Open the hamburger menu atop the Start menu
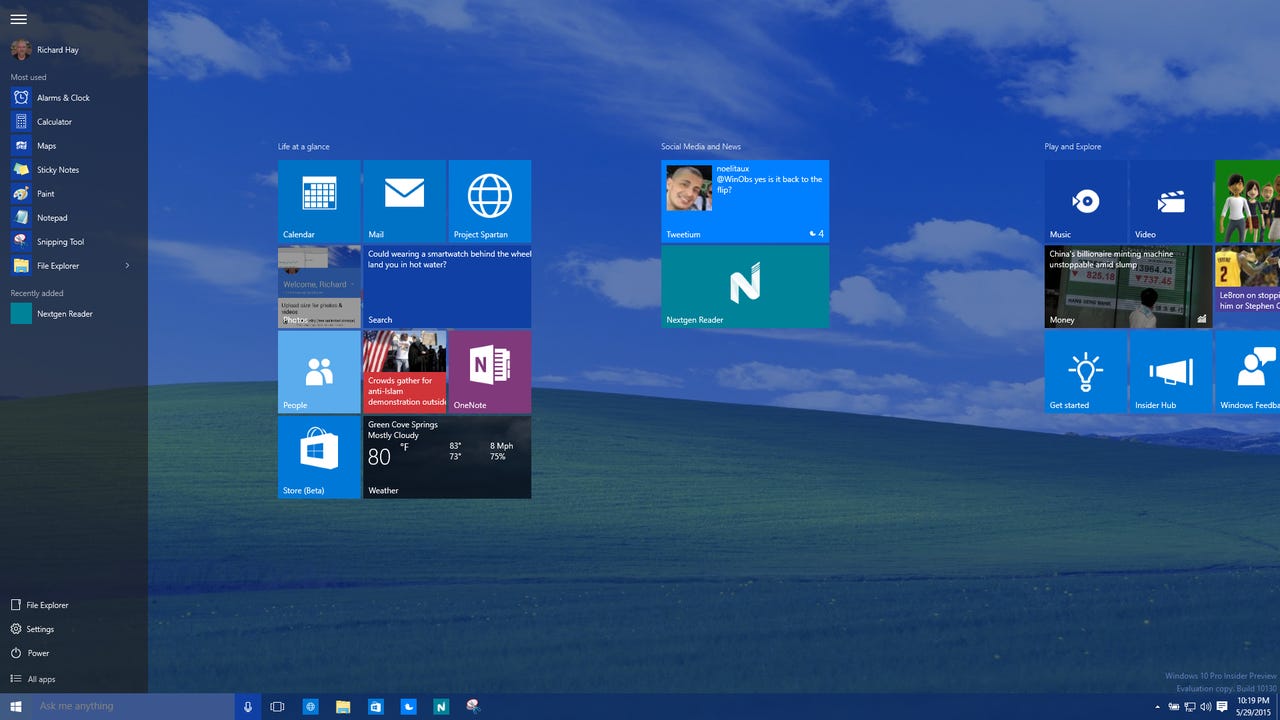 [x=18, y=18]
